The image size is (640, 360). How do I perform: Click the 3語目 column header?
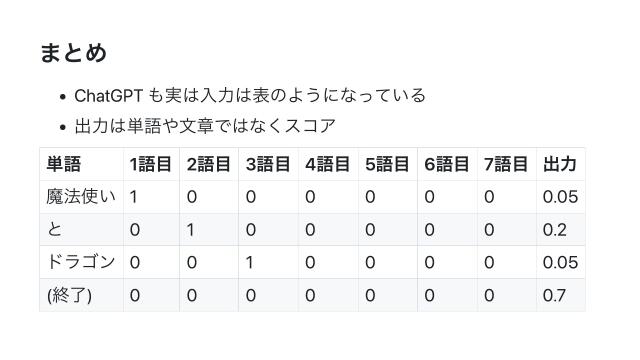click(268, 164)
